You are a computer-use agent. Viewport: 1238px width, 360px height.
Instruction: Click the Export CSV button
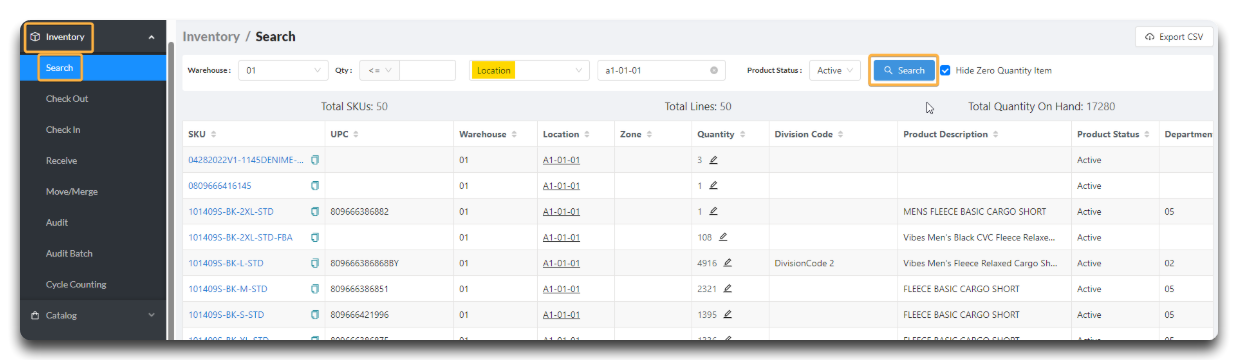pyautogui.click(x=1174, y=37)
